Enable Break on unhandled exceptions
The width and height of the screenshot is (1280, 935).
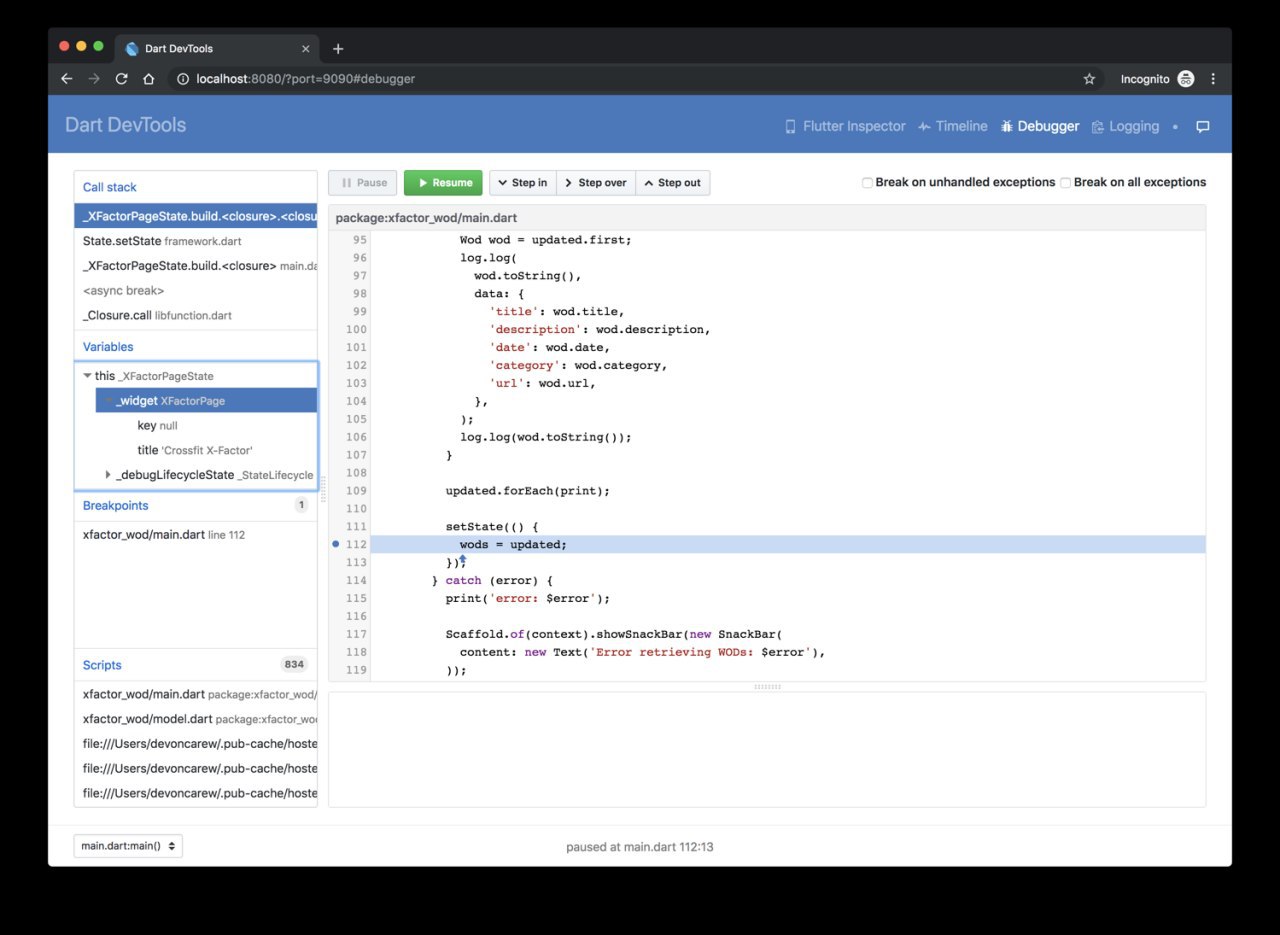click(867, 183)
